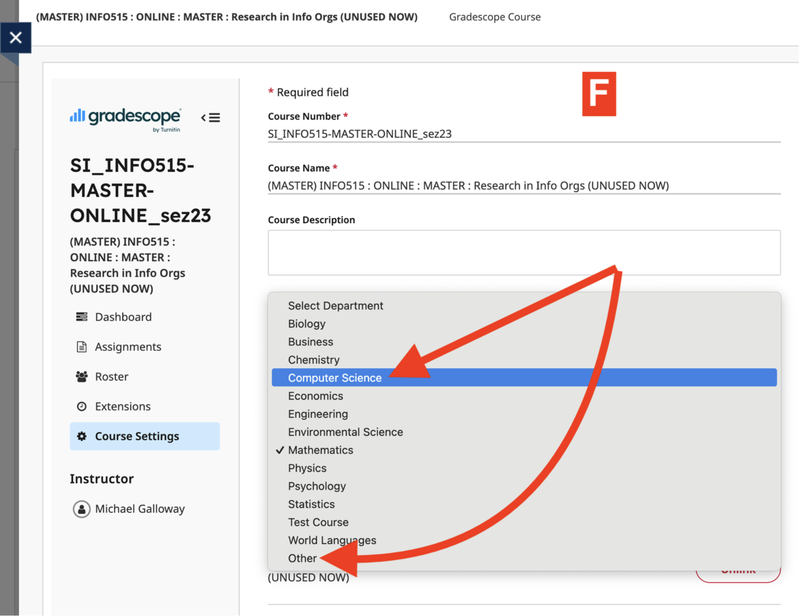Choose Computer Science from department list
The image size is (800, 616).
(335, 378)
